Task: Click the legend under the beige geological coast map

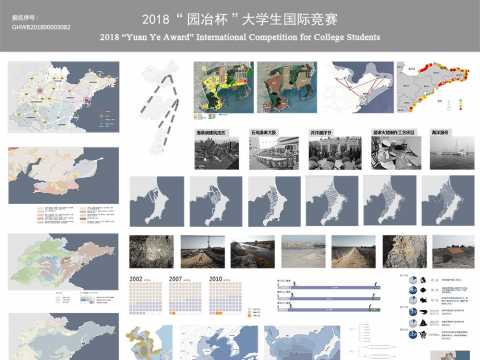Action: (x=75, y=214)
